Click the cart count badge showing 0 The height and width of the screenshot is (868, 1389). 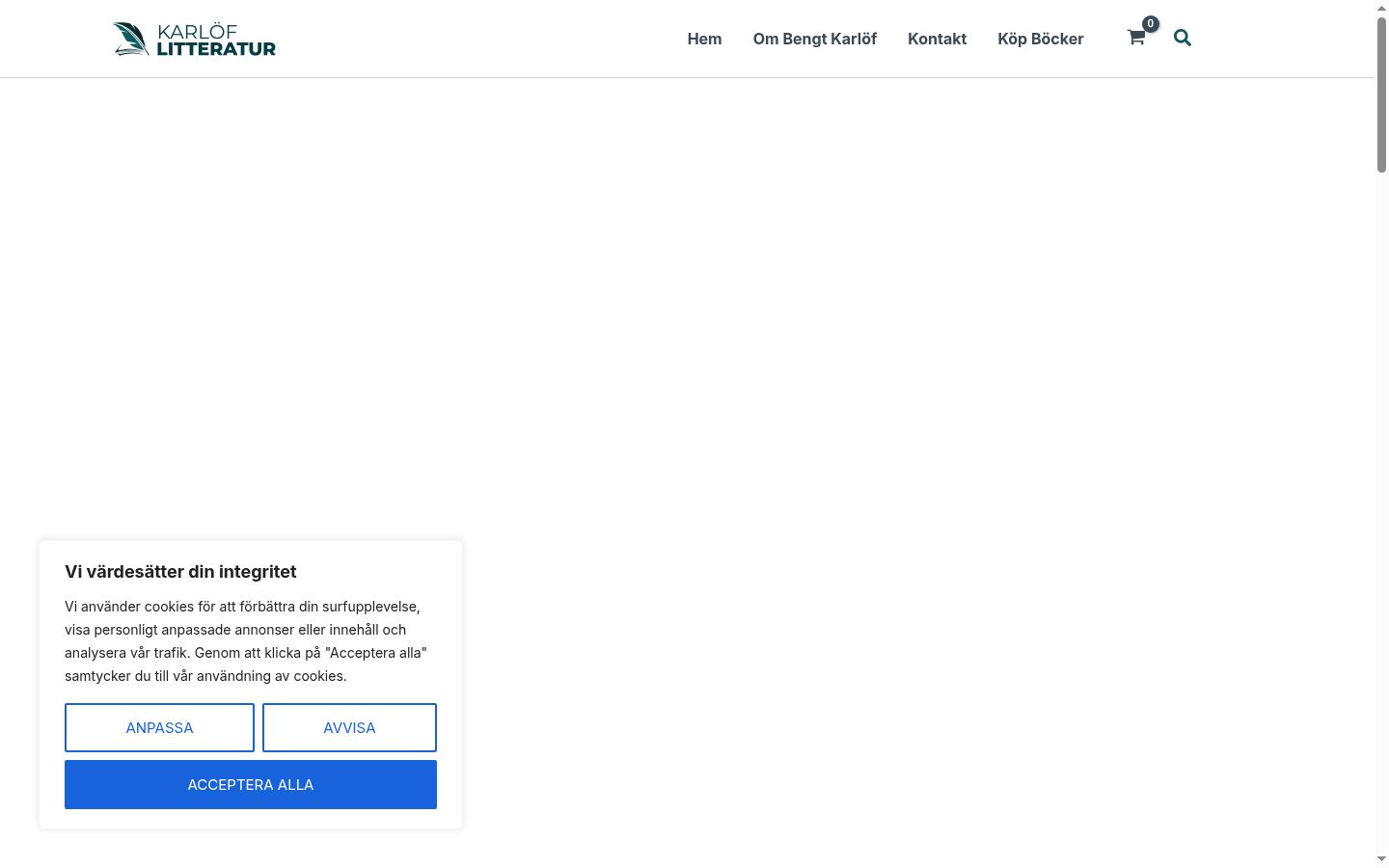1151,23
